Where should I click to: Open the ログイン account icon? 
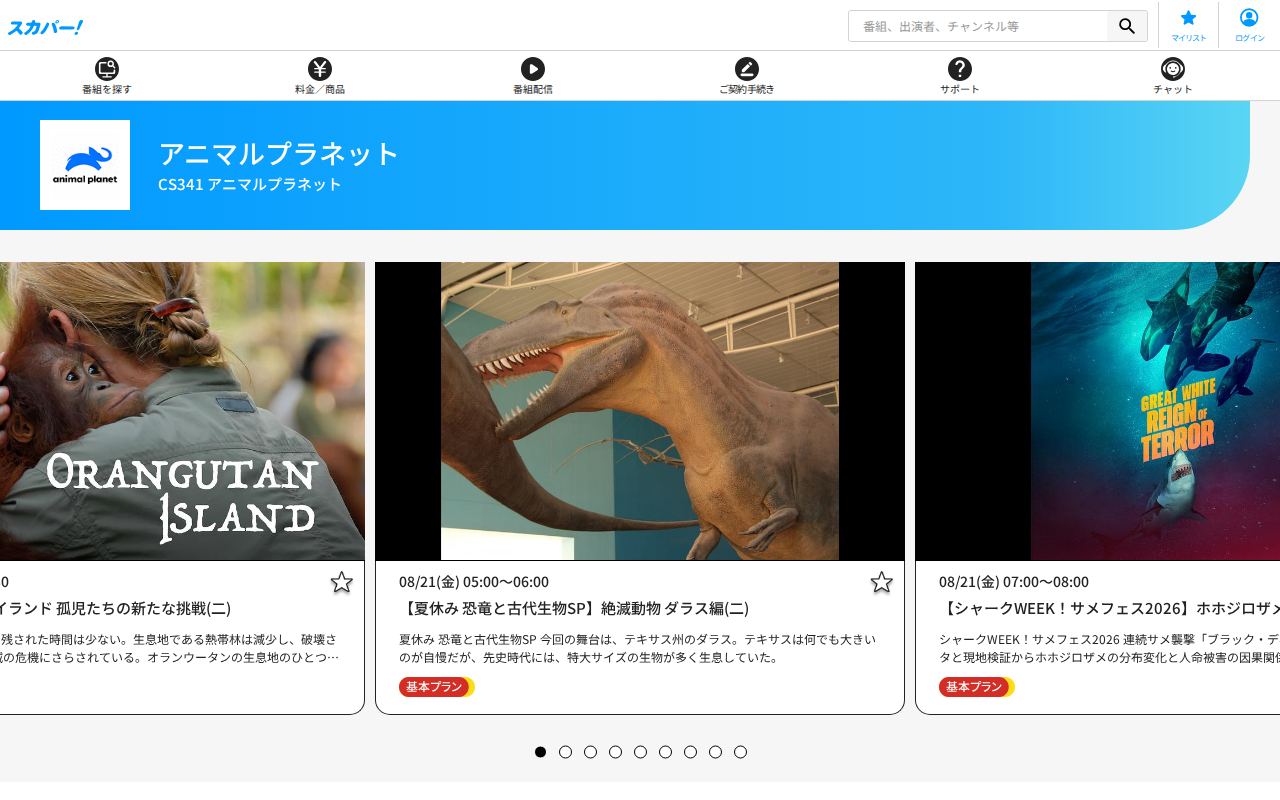pyautogui.click(x=1249, y=25)
